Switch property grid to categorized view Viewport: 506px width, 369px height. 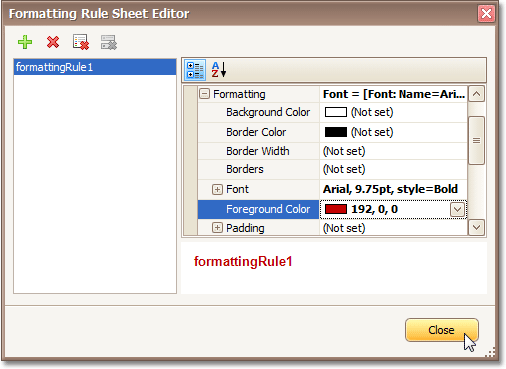195,70
